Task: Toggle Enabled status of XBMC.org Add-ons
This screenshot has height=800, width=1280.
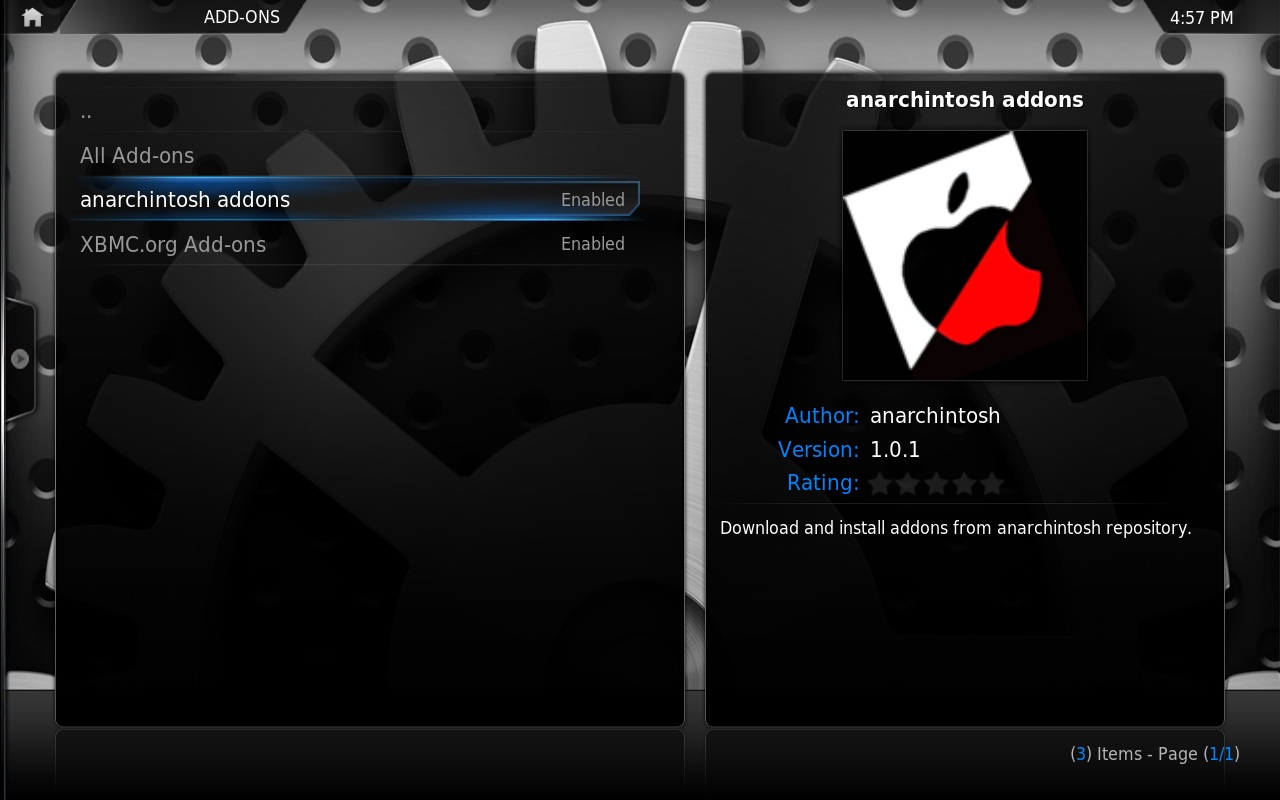Action: click(592, 244)
